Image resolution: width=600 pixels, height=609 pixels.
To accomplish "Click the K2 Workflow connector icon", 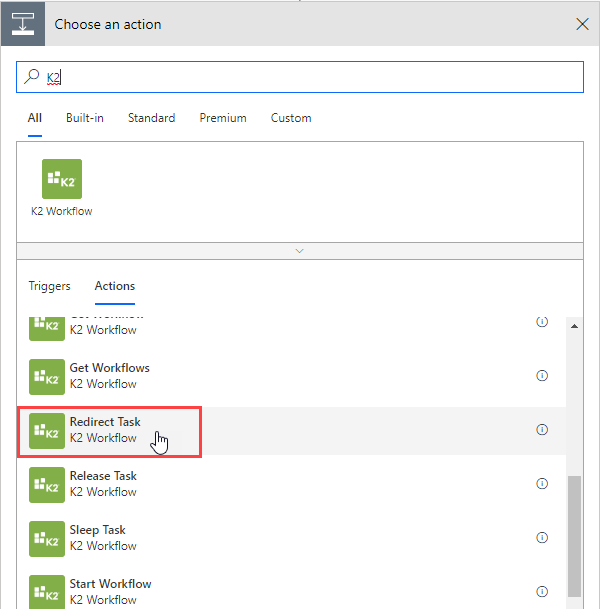I will click(62, 179).
